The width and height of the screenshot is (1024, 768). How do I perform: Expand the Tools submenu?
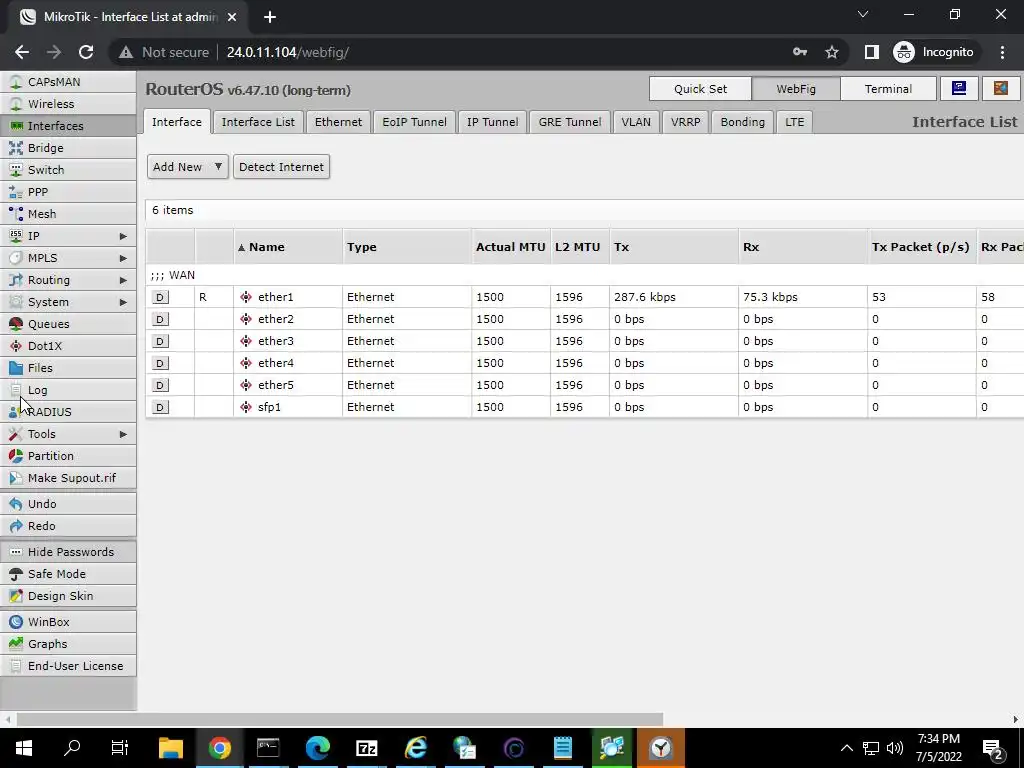123,434
